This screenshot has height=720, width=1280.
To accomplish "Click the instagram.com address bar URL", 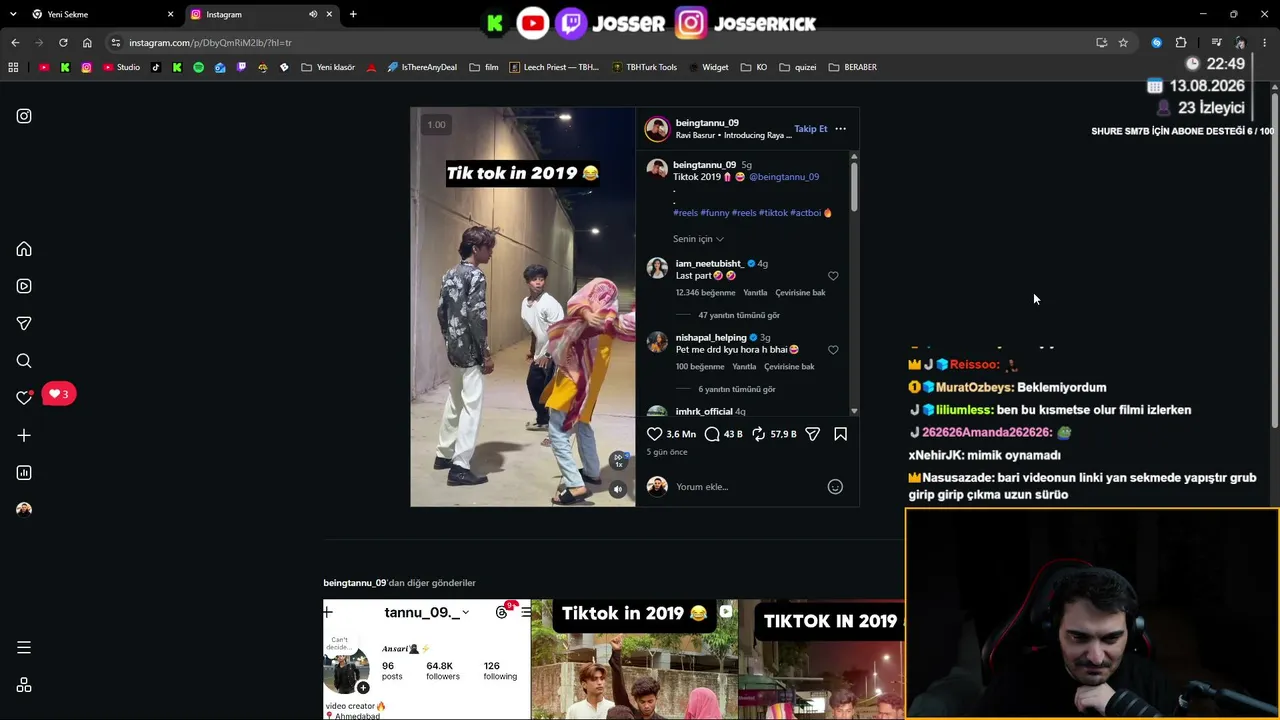I will (210, 43).
